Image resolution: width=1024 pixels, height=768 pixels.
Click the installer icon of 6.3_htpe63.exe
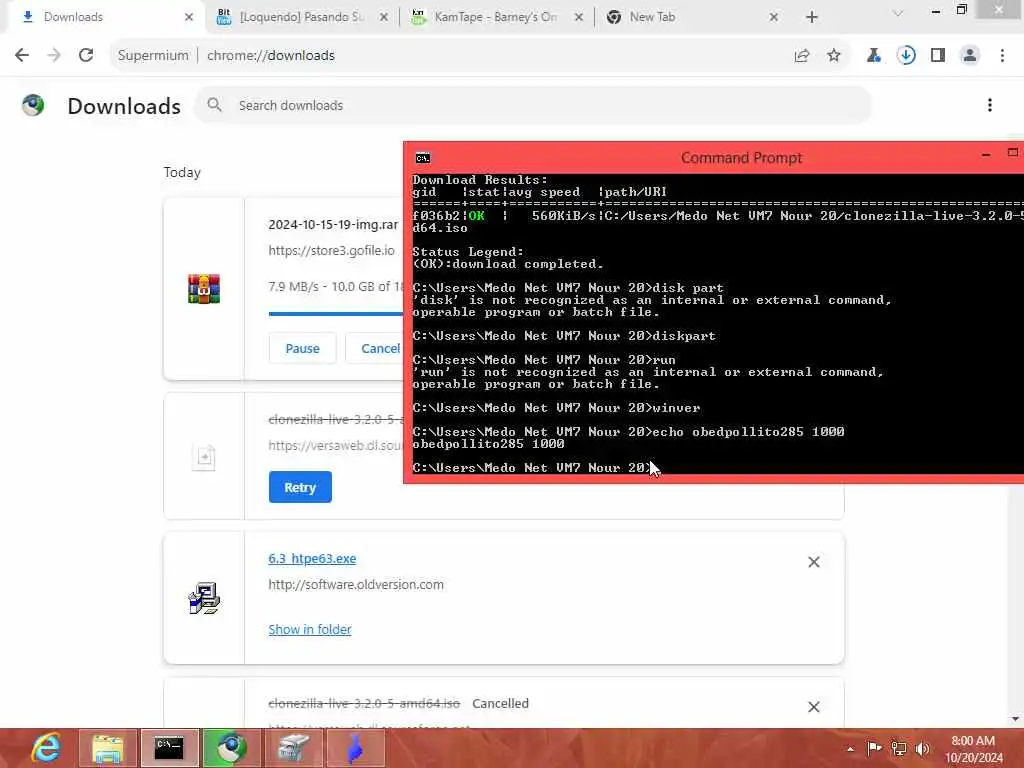click(x=204, y=598)
